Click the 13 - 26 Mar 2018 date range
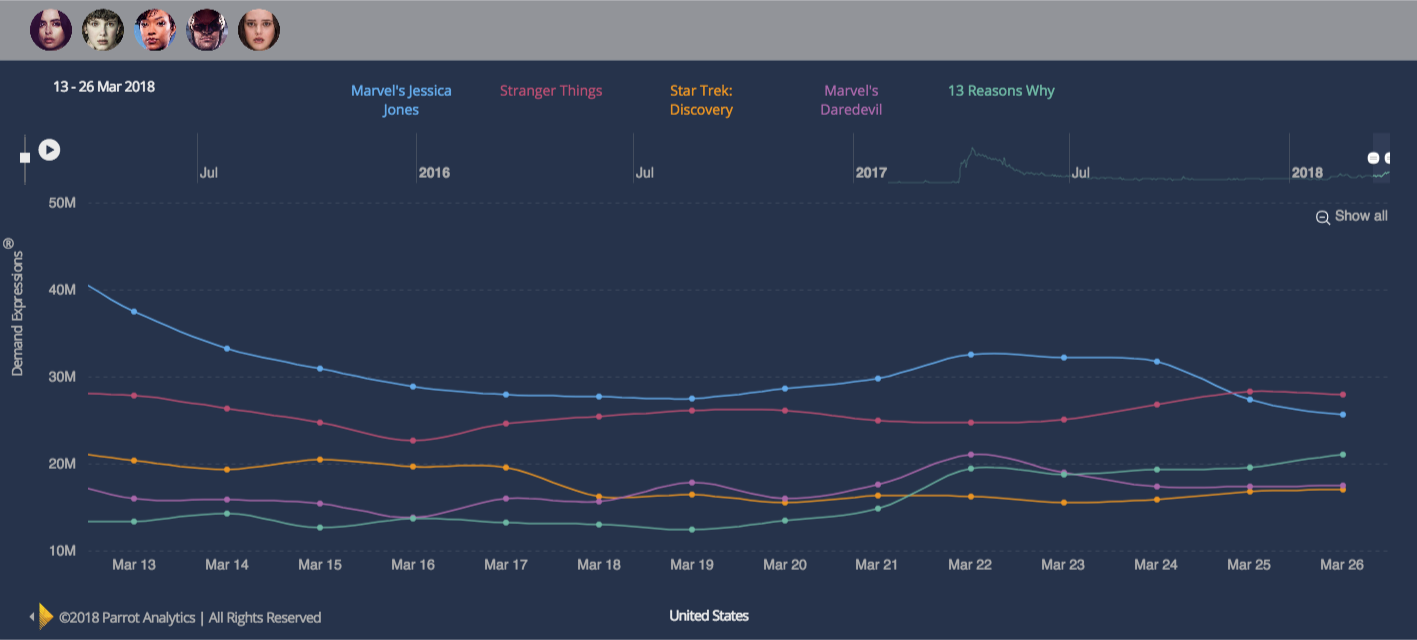This screenshot has width=1417, height=640. [x=104, y=87]
